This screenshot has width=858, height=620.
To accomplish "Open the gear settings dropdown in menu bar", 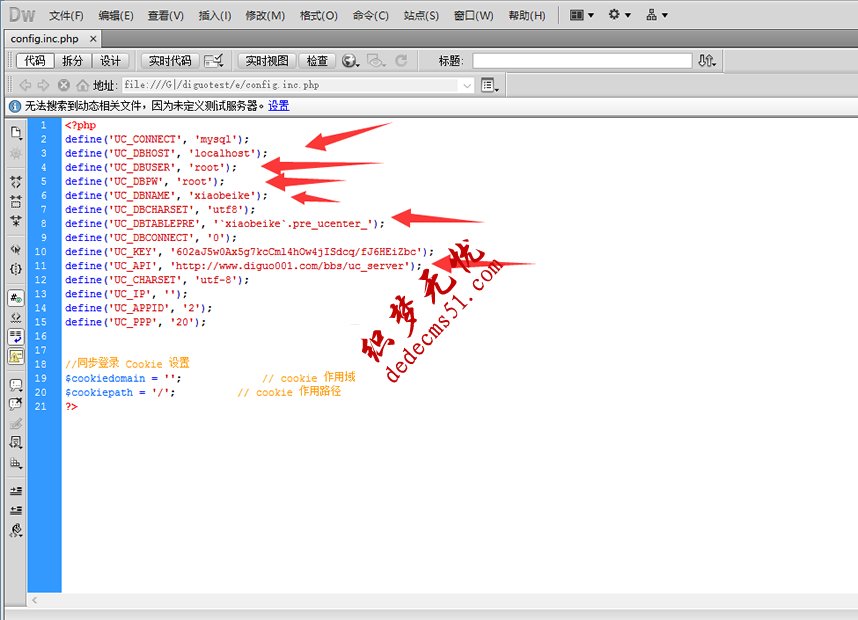I will (620, 14).
